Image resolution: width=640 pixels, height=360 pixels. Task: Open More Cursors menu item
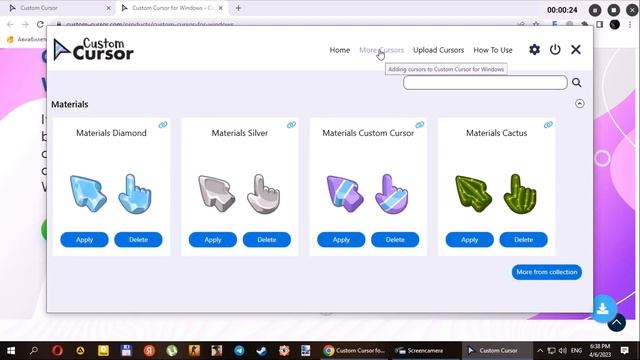(x=381, y=50)
